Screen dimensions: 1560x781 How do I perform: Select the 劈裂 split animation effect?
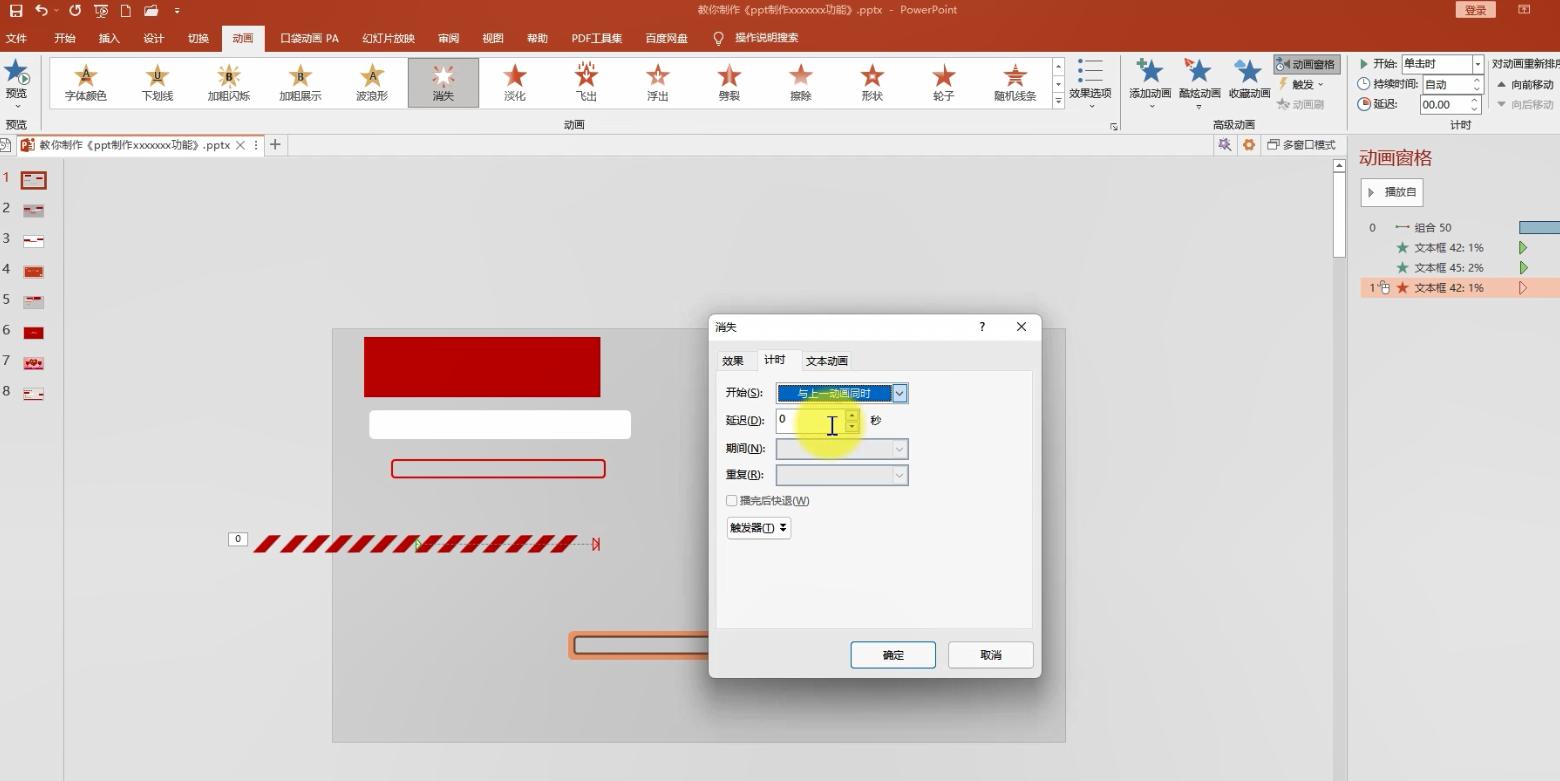click(x=729, y=82)
